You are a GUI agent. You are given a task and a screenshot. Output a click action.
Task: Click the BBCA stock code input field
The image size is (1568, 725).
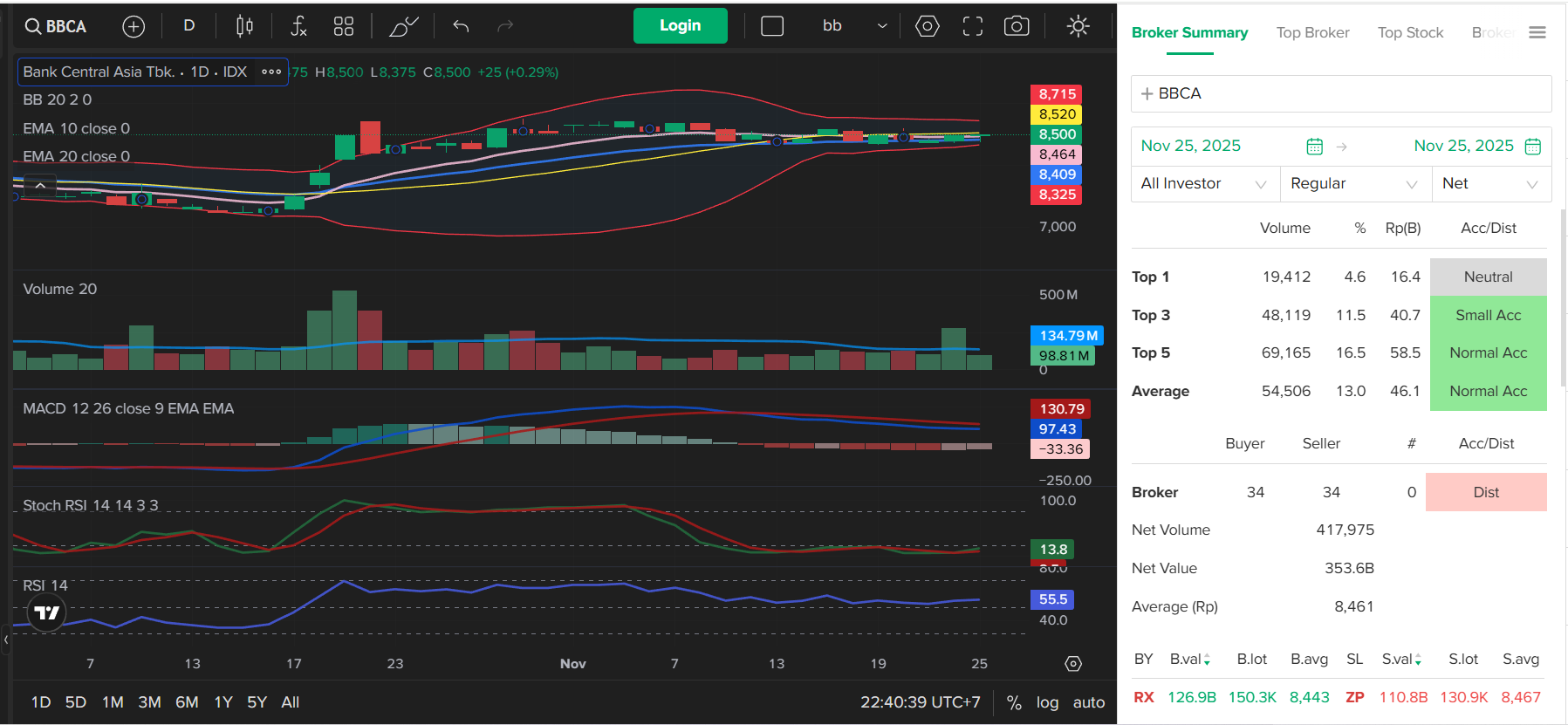(x=1341, y=94)
